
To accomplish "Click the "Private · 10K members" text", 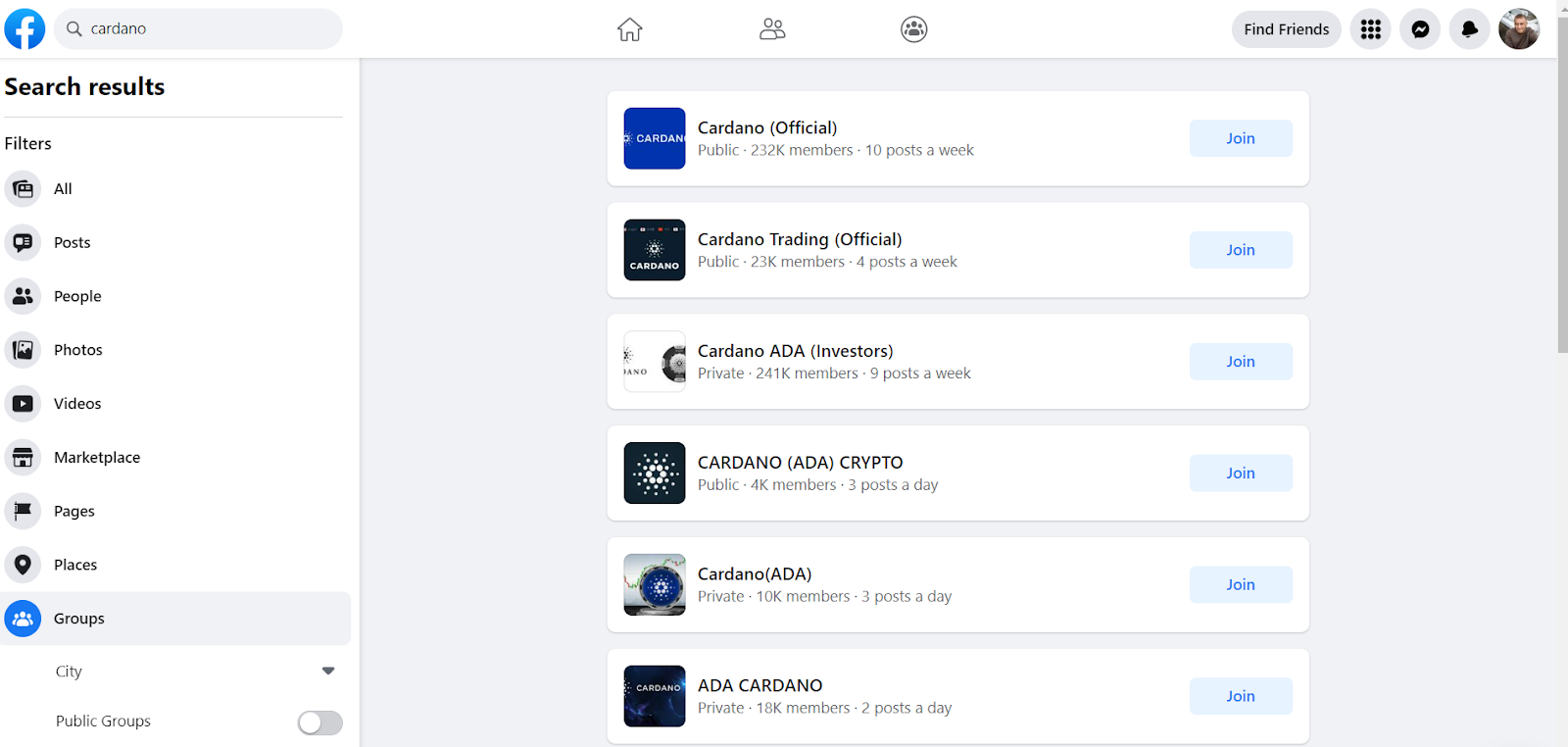I will (774, 597).
